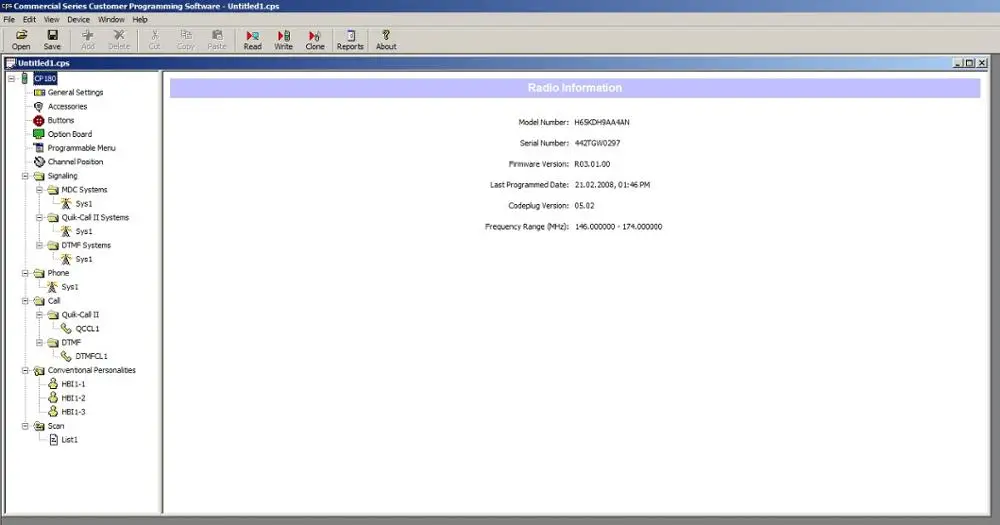Screen dimensions: 1000x525
Task: Write codeplug using Write icon
Action: pos(284,36)
